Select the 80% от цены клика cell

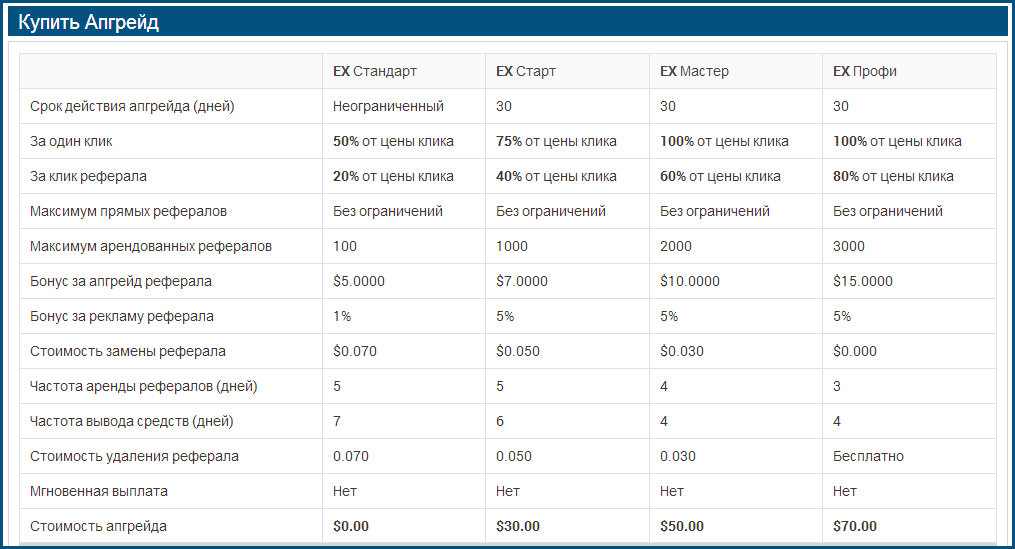[x=893, y=176]
